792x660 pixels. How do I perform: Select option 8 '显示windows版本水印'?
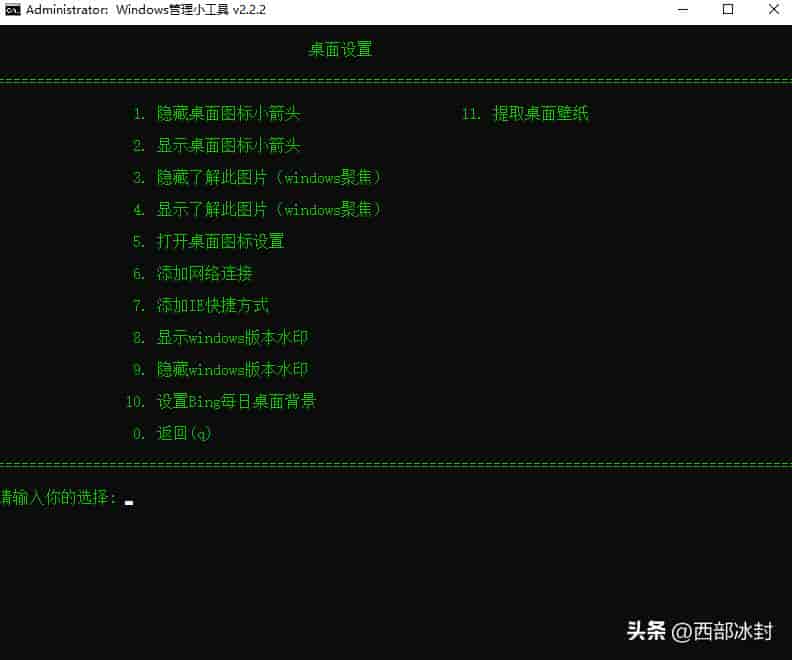coord(220,337)
